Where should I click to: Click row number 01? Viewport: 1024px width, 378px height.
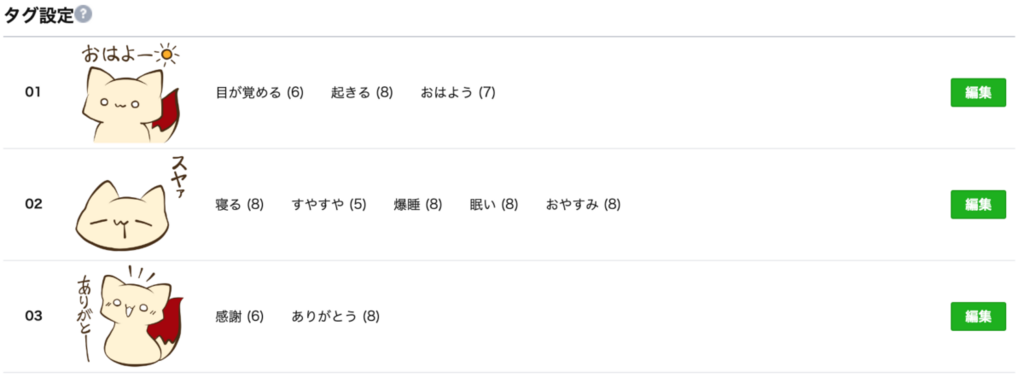point(33,93)
